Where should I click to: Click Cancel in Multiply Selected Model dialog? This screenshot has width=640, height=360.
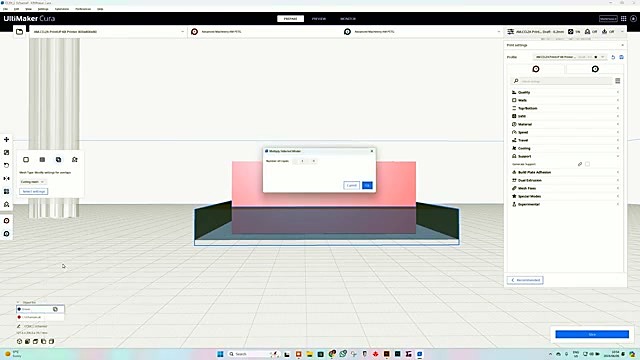(x=351, y=185)
